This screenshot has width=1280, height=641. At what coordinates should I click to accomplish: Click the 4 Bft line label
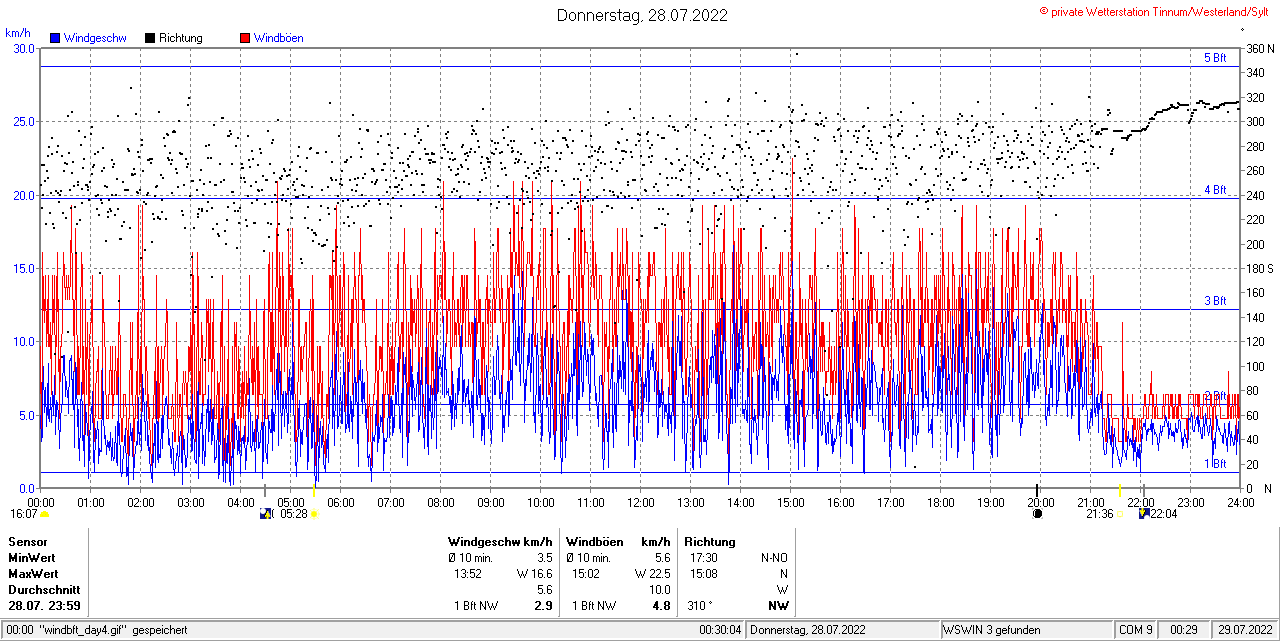coord(1215,189)
